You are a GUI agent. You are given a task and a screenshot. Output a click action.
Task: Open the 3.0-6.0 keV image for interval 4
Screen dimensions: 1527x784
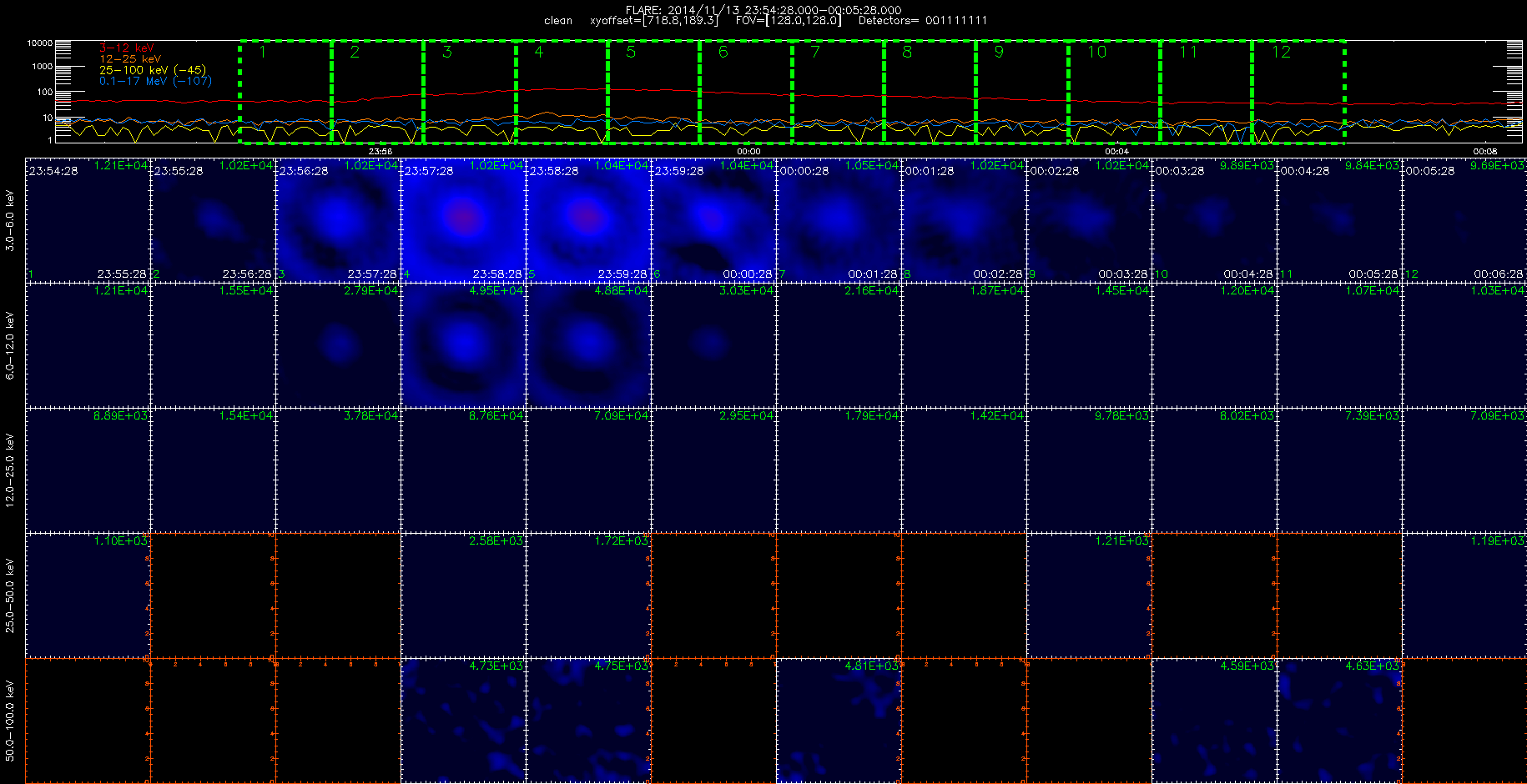tap(463, 219)
